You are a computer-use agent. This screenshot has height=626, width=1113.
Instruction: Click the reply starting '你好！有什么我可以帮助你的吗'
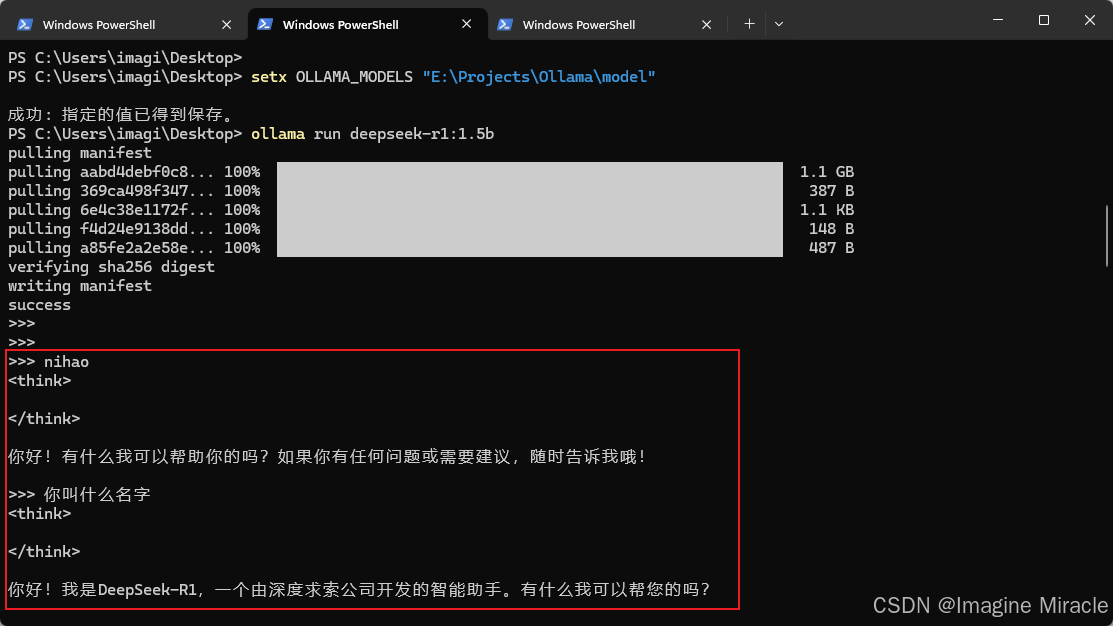click(327, 457)
